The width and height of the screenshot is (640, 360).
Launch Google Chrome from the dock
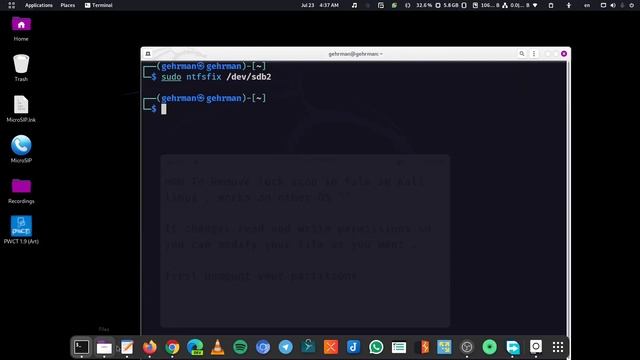click(172, 347)
